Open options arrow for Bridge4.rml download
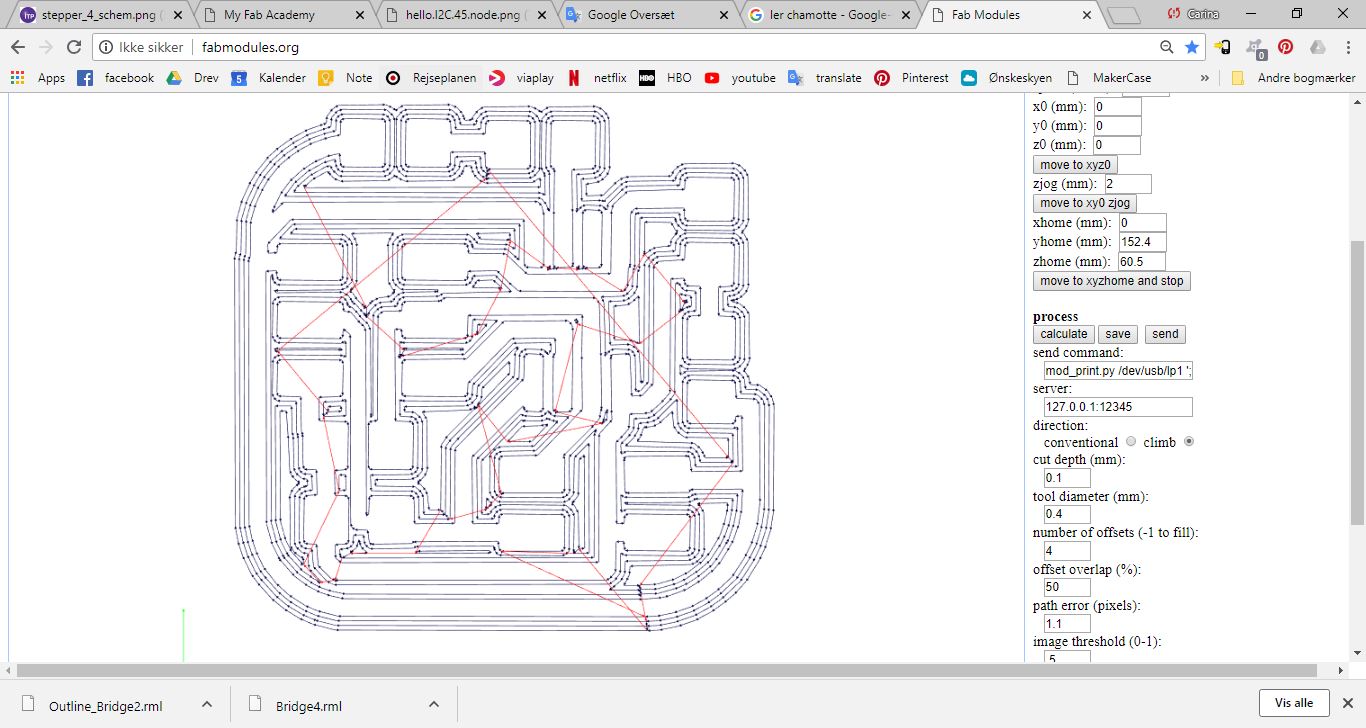The height and width of the screenshot is (728, 1366). click(434, 704)
